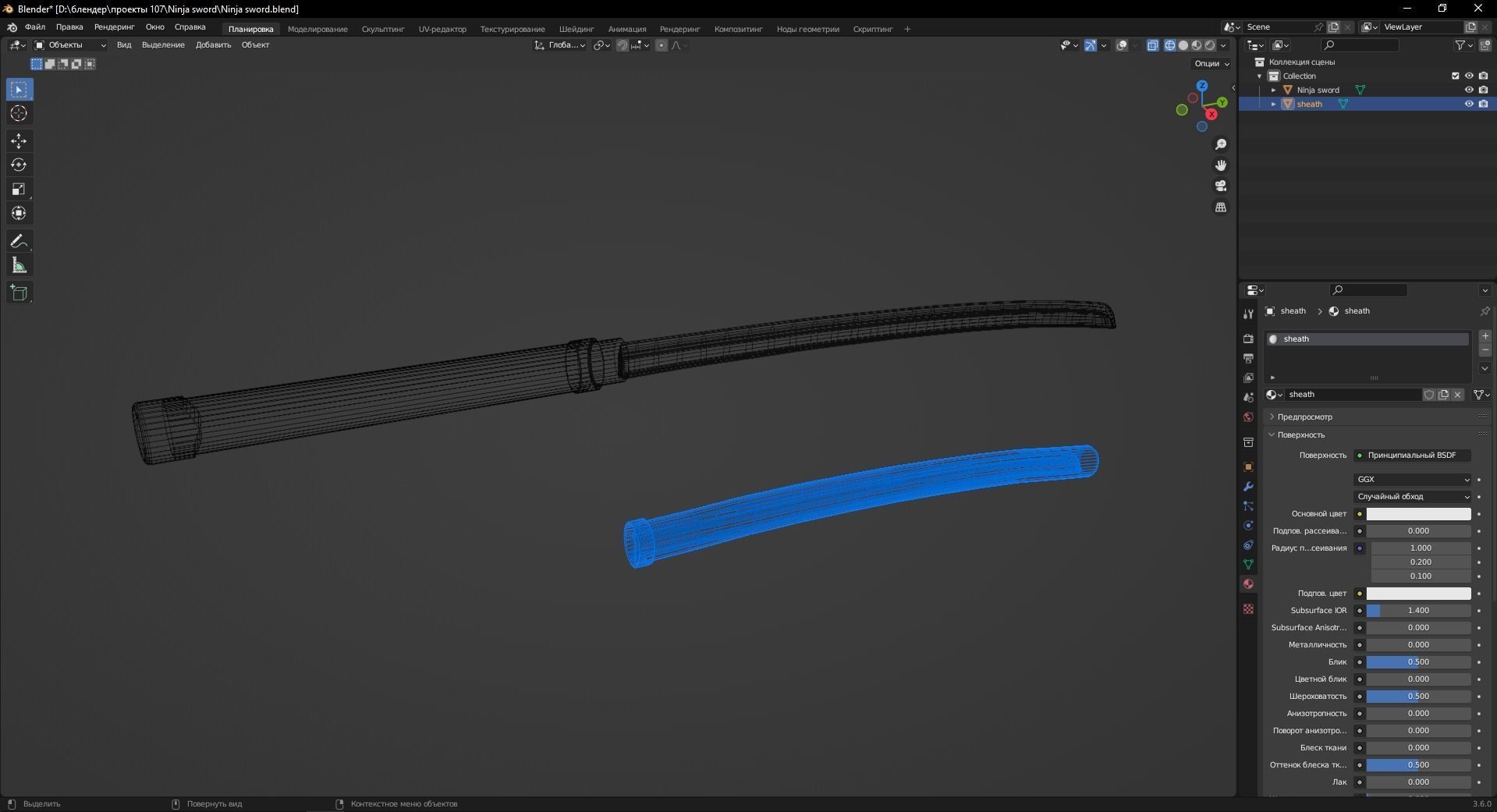This screenshot has width=1497, height=812.
Task: Open the Particles properties tab
Action: (x=1248, y=505)
